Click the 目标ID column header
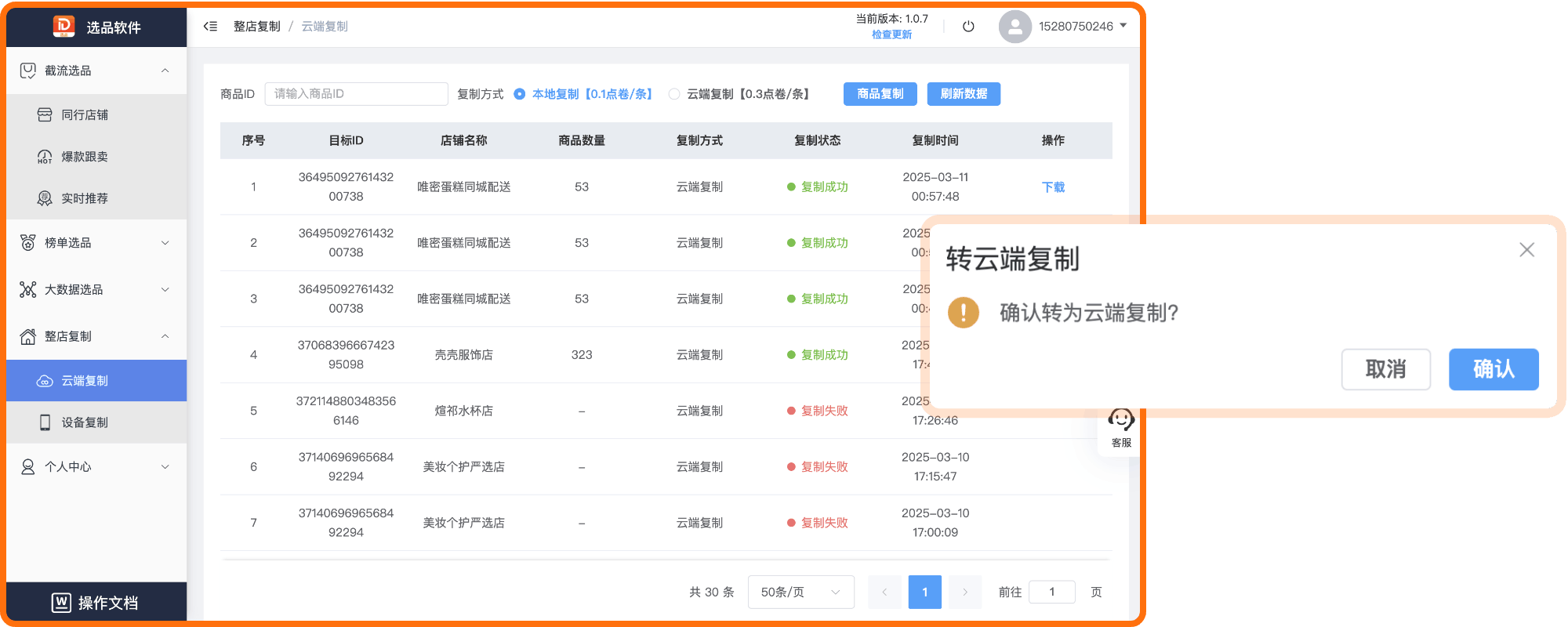 tap(346, 140)
